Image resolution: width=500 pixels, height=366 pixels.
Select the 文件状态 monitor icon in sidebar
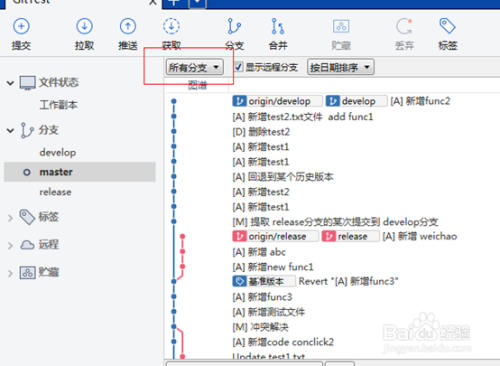[x=27, y=83]
